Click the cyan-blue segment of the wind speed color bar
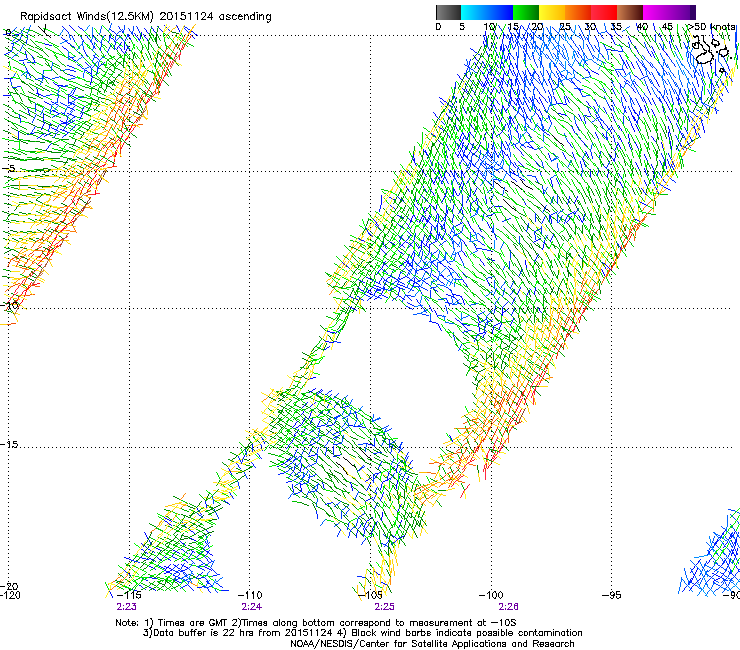This screenshot has width=740, height=650. tap(487, 12)
